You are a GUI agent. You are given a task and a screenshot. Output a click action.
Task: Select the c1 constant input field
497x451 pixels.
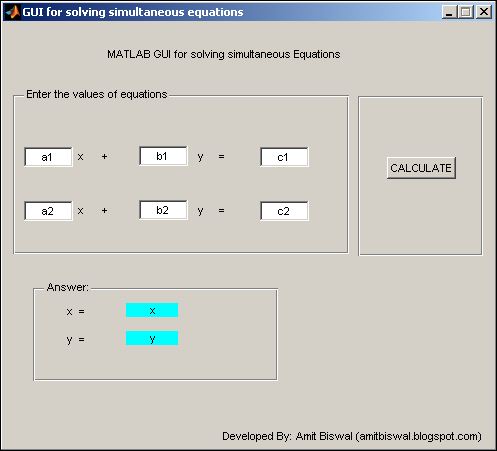click(x=284, y=157)
